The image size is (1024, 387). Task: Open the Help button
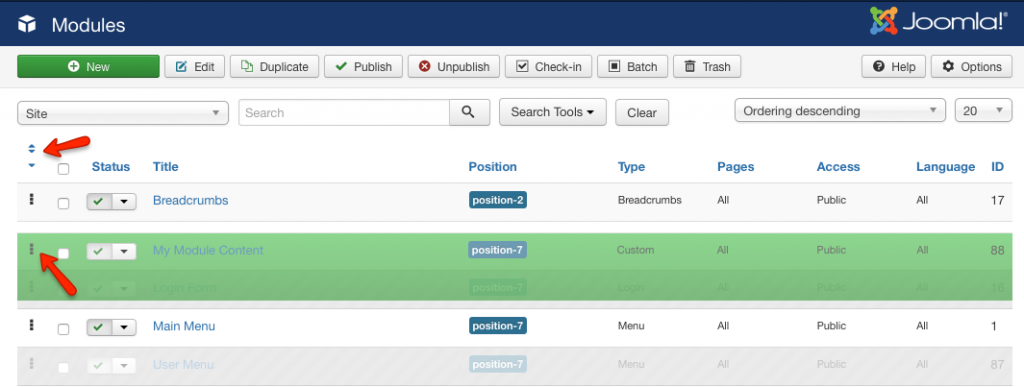click(893, 67)
